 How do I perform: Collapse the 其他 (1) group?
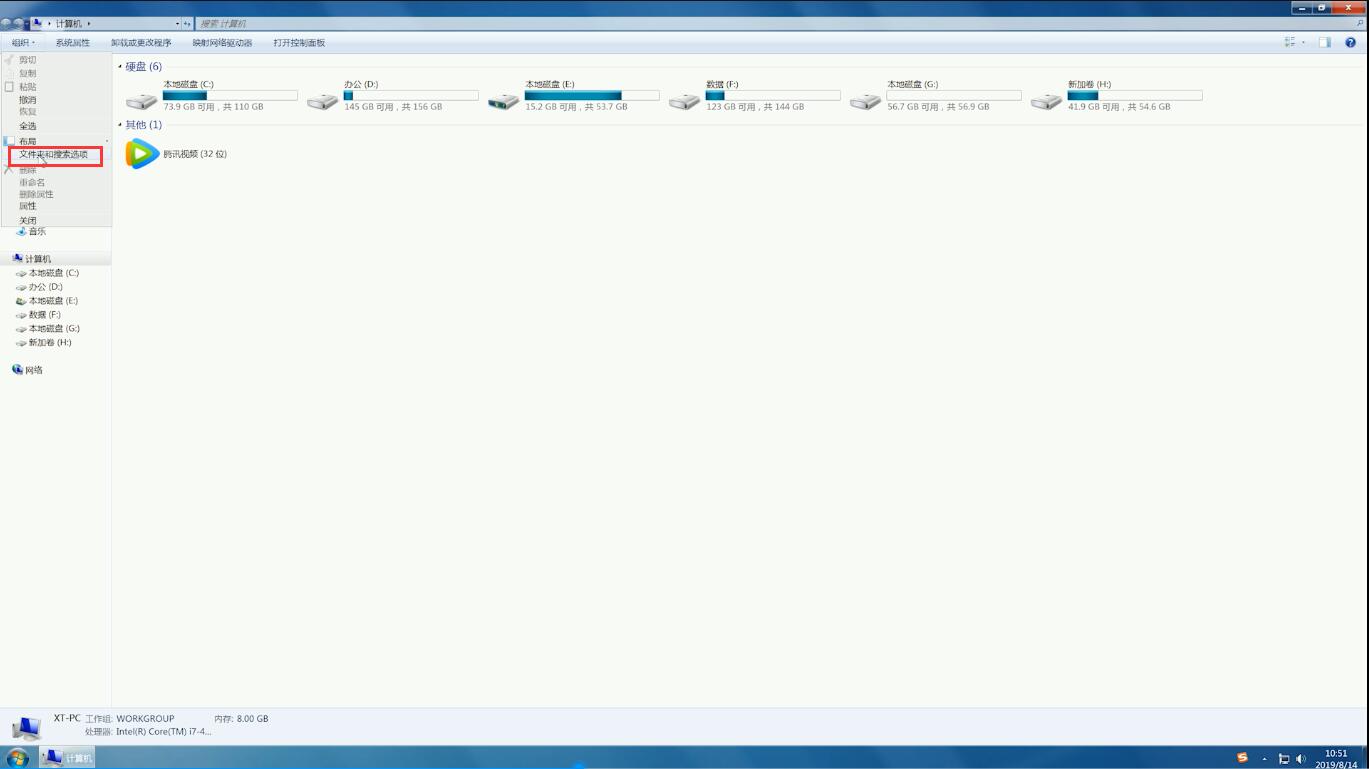pyautogui.click(x=120, y=125)
